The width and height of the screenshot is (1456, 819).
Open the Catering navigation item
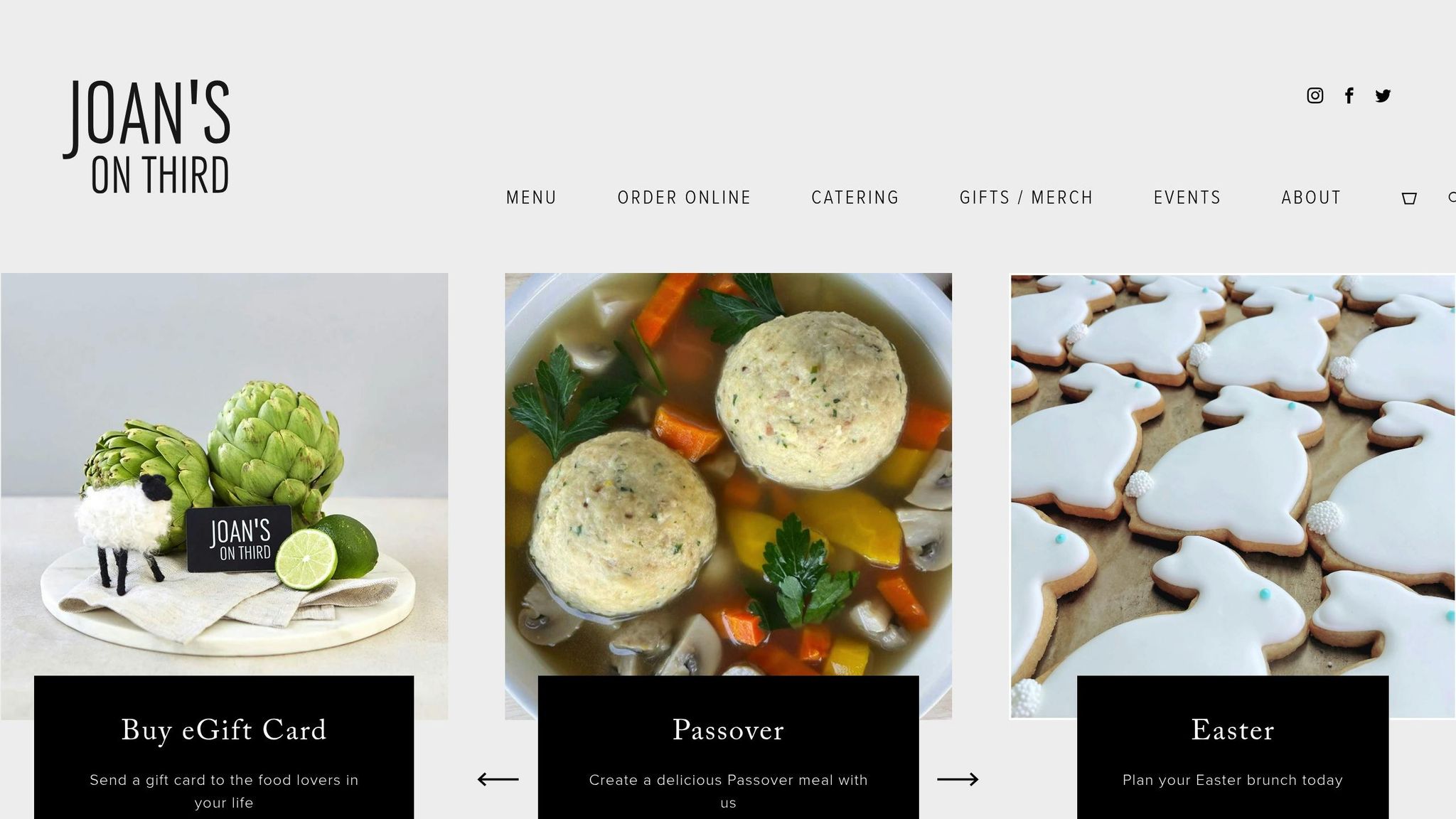pos(855,198)
